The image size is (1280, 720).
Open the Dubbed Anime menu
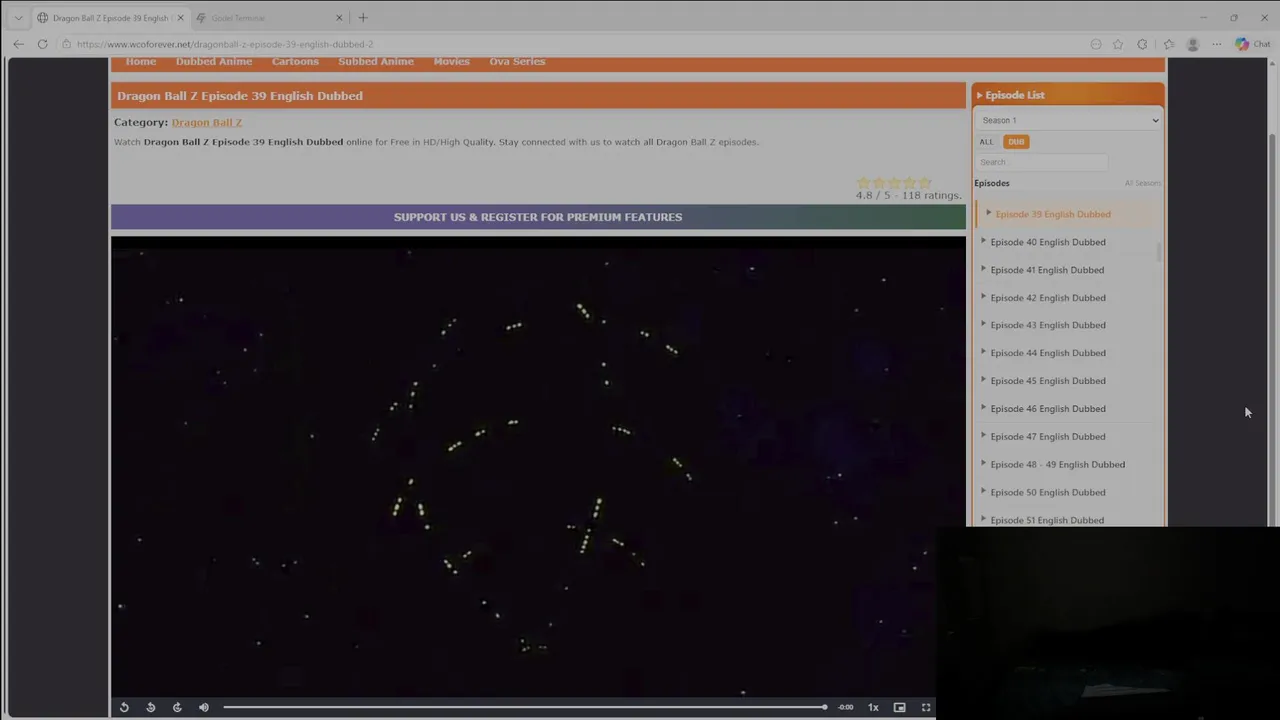tap(214, 61)
